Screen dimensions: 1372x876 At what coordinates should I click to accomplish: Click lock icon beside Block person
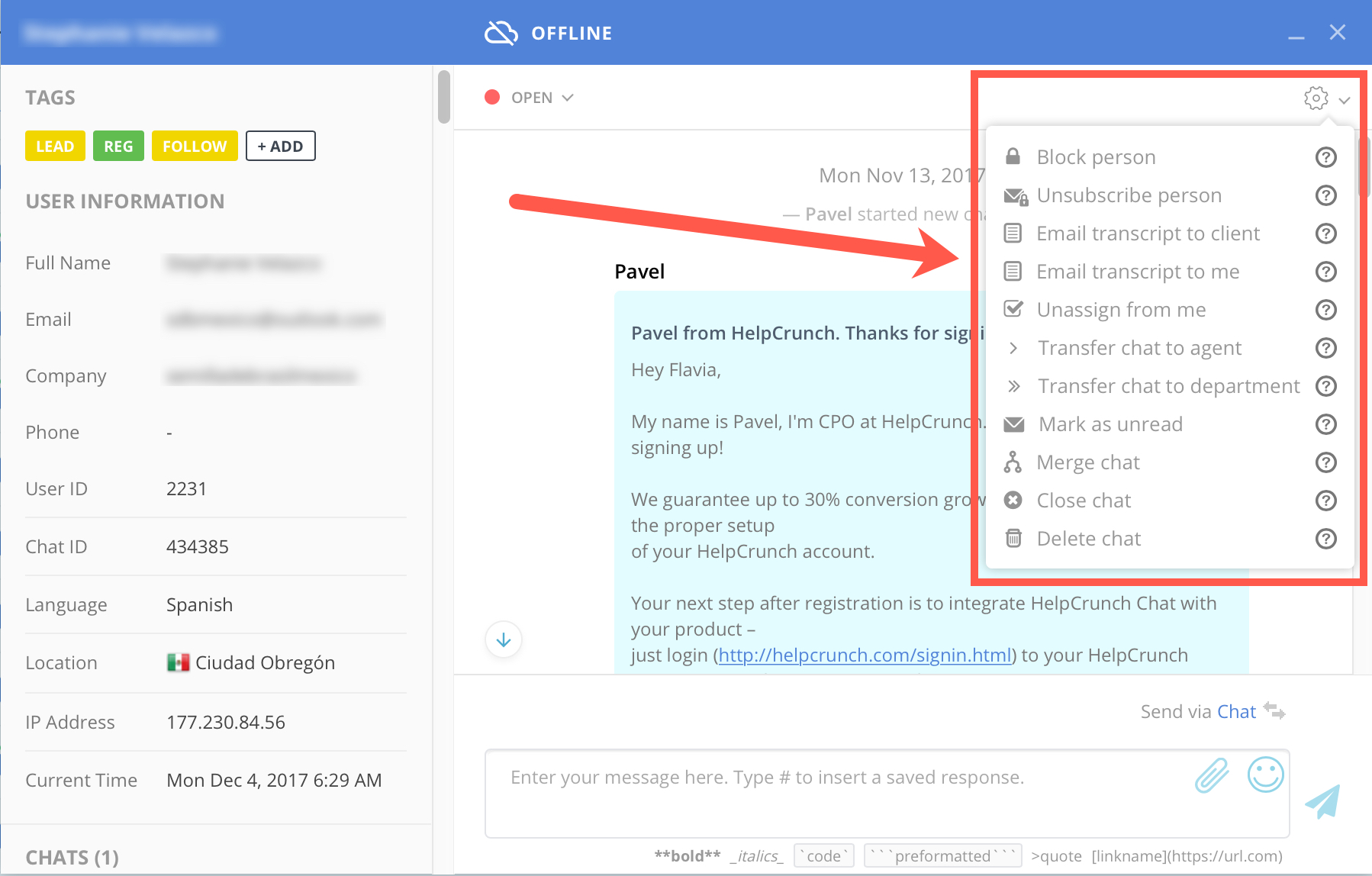coord(1013,156)
